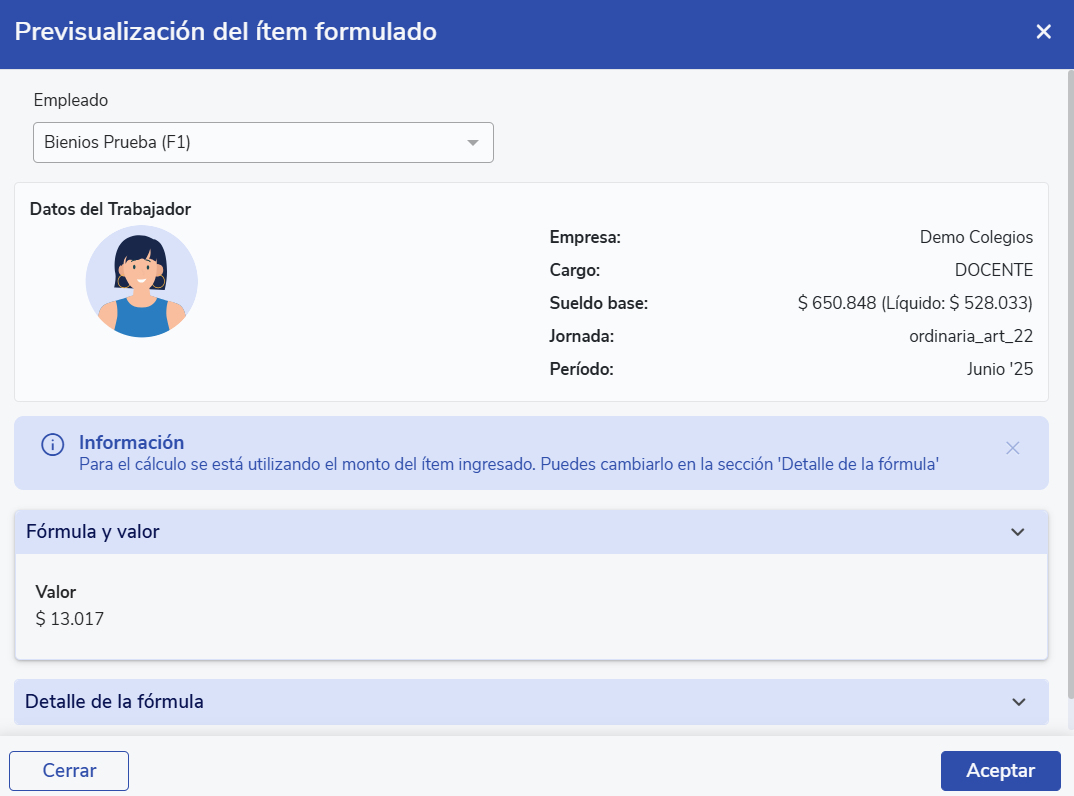Click the 'Datos del Trabajador' heading
The image size is (1074, 796).
[x=110, y=209]
